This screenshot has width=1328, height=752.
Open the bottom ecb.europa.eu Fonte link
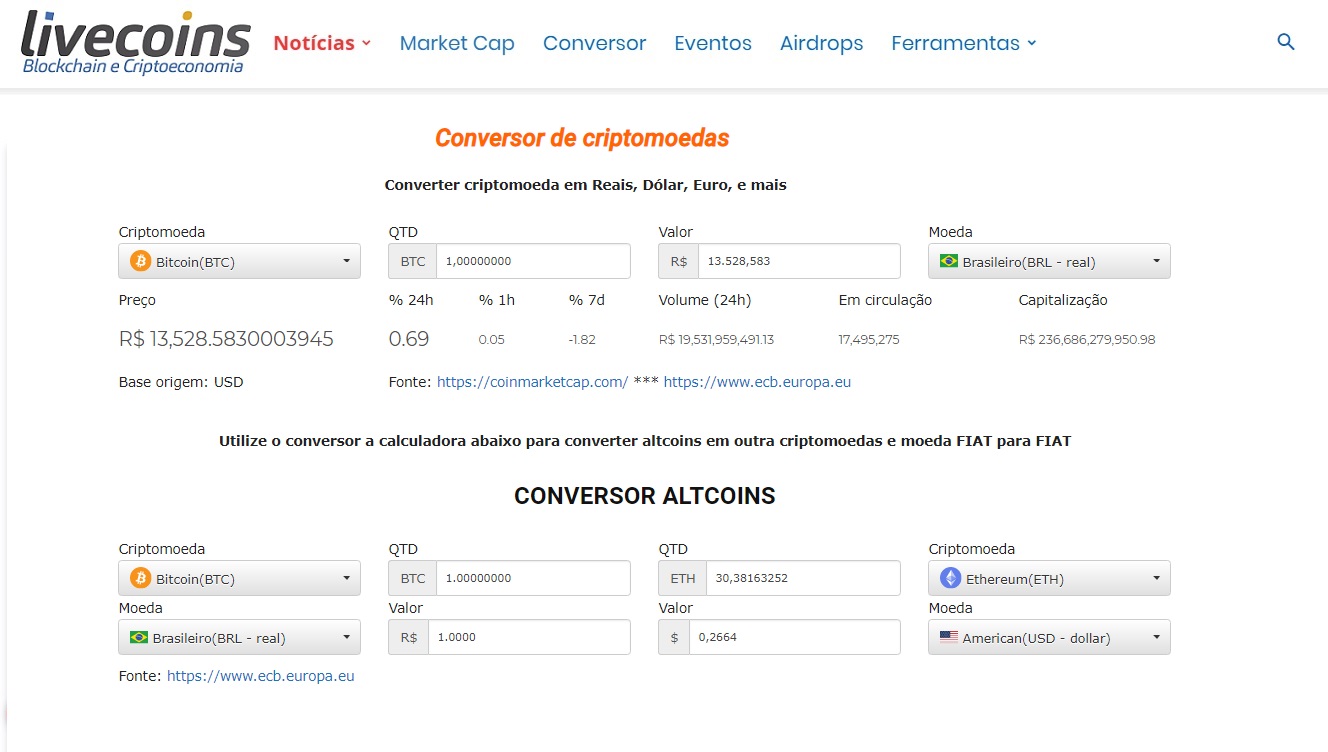(260, 676)
